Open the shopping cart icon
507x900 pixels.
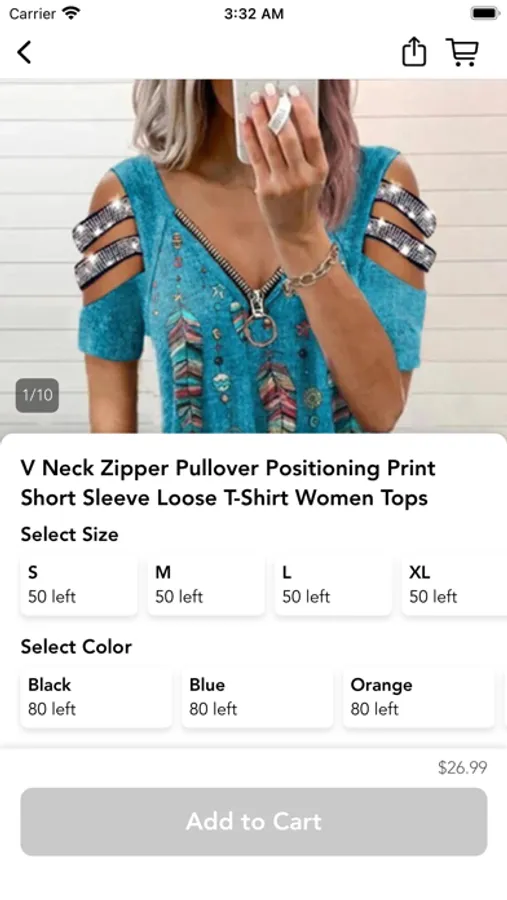[x=463, y=52]
